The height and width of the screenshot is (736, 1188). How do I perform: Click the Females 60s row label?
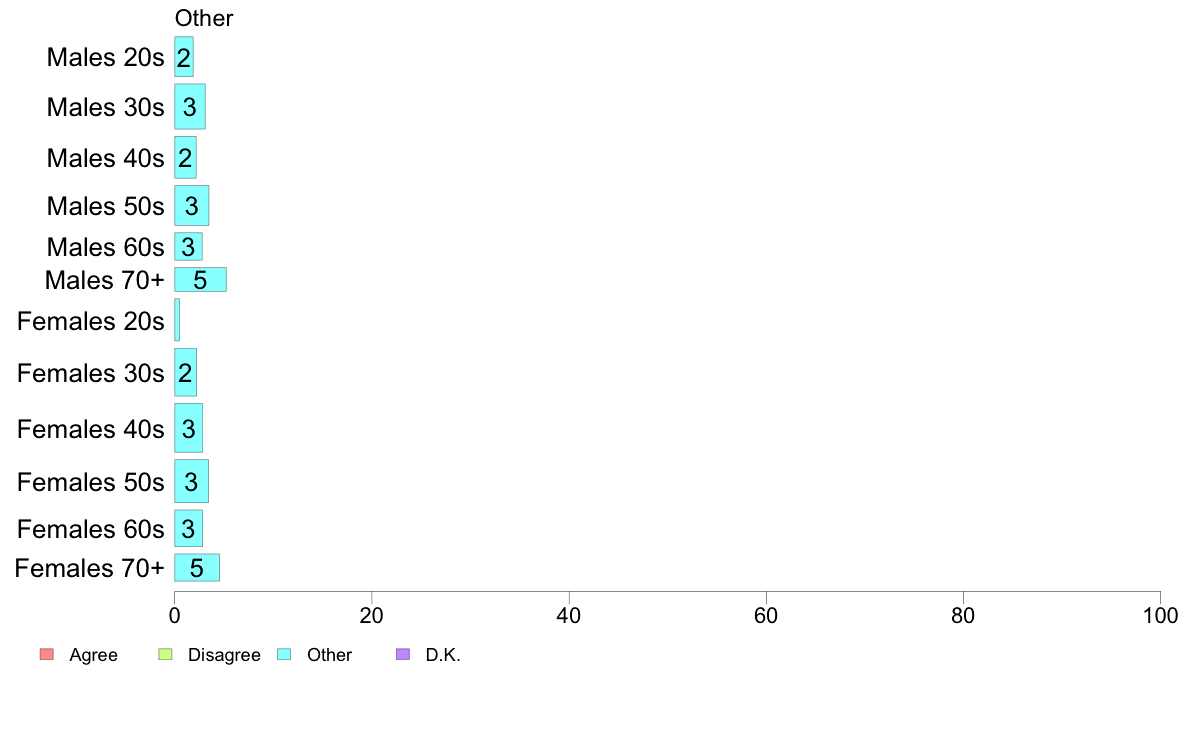point(91,529)
